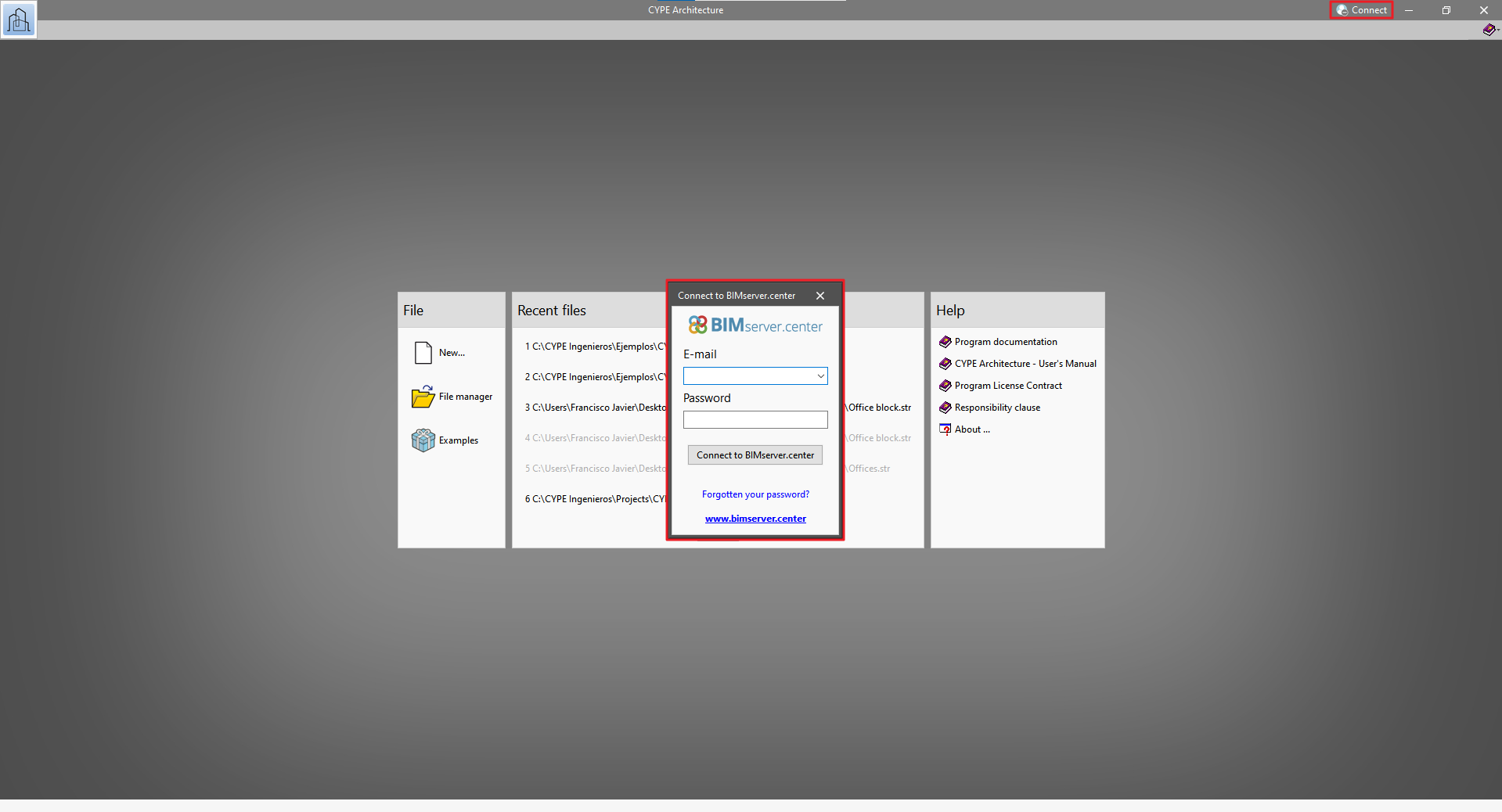Open Program License Contract entry
Image resolution: width=1502 pixels, height=812 pixels.
(x=1007, y=386)
